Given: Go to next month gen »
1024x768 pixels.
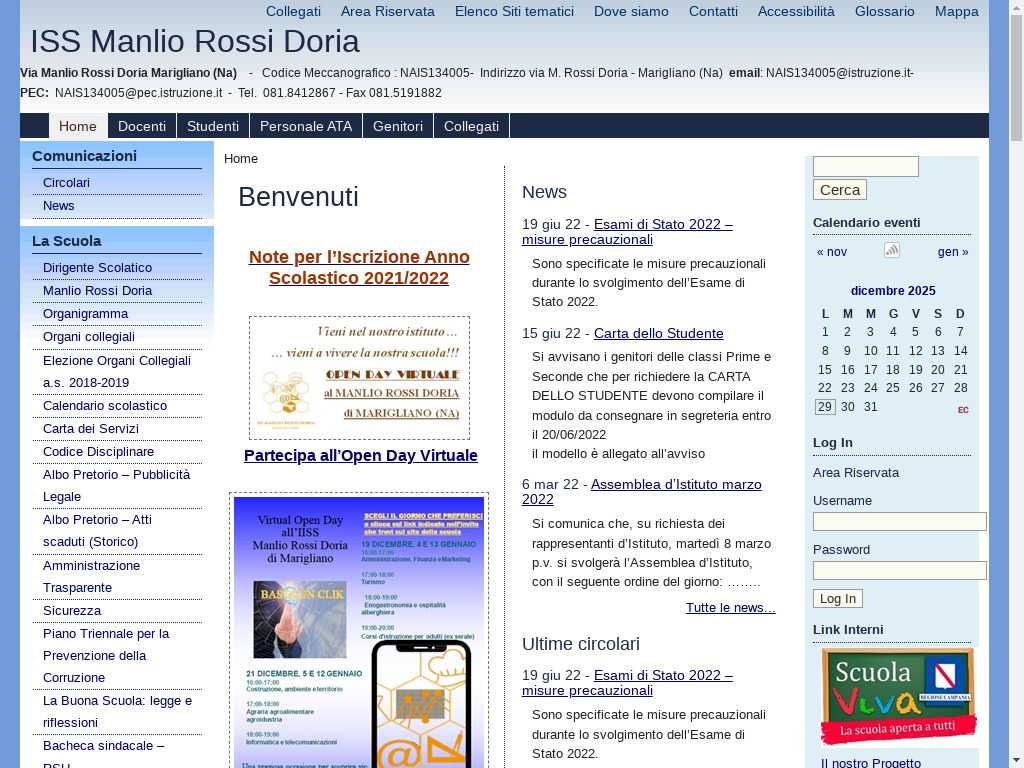Looking at the screenshot, I should [952, 252].
